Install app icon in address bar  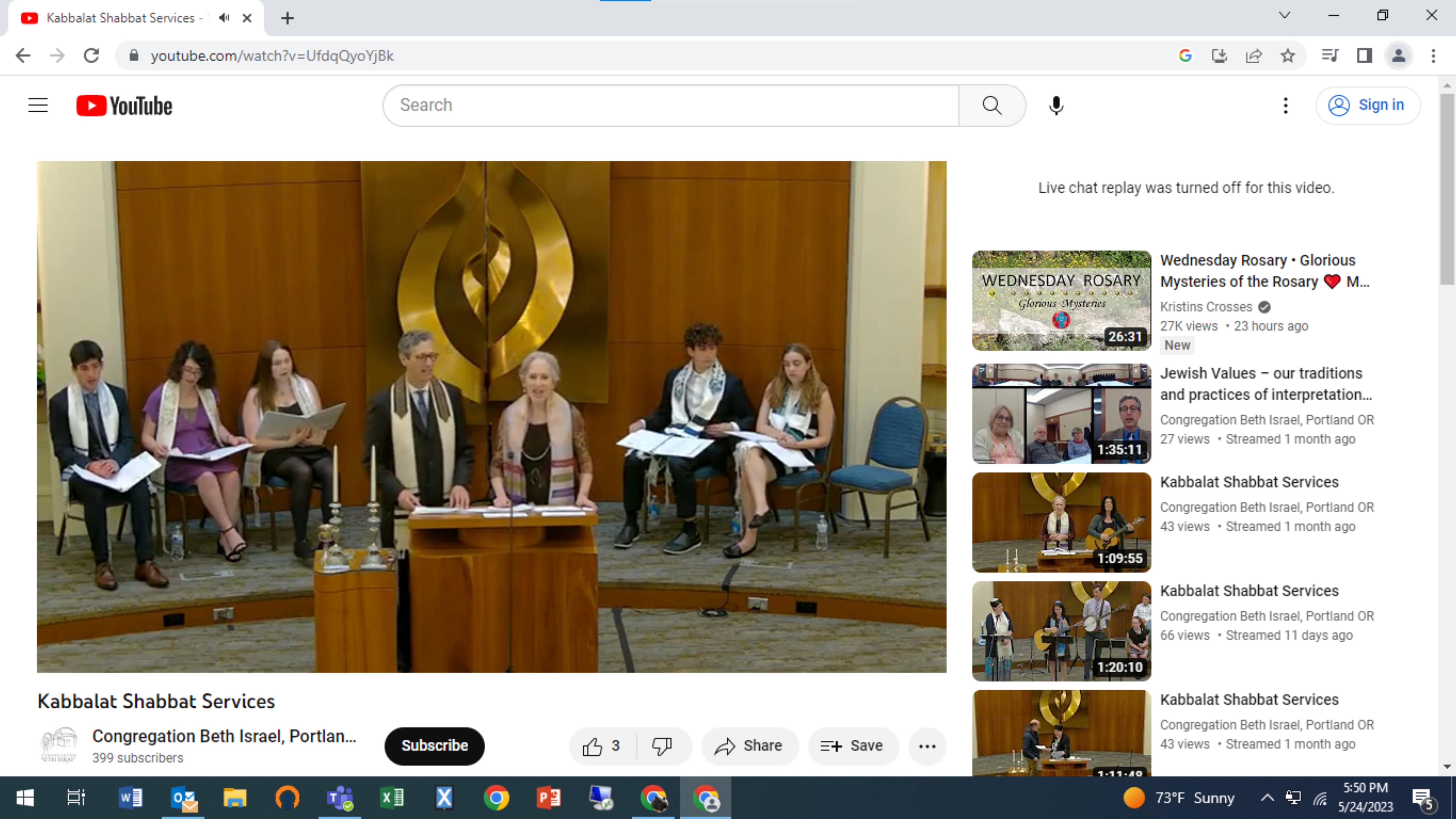(x=1219, y=55)
